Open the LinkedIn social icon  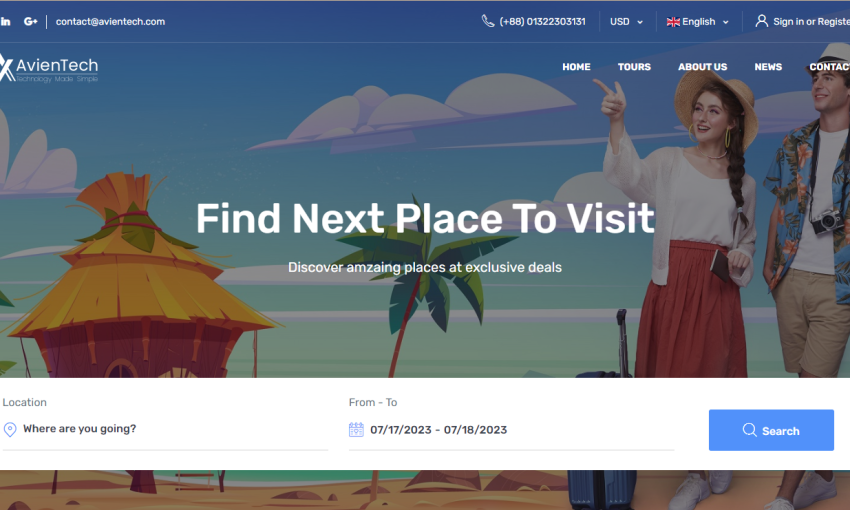[x=5, y=22]
